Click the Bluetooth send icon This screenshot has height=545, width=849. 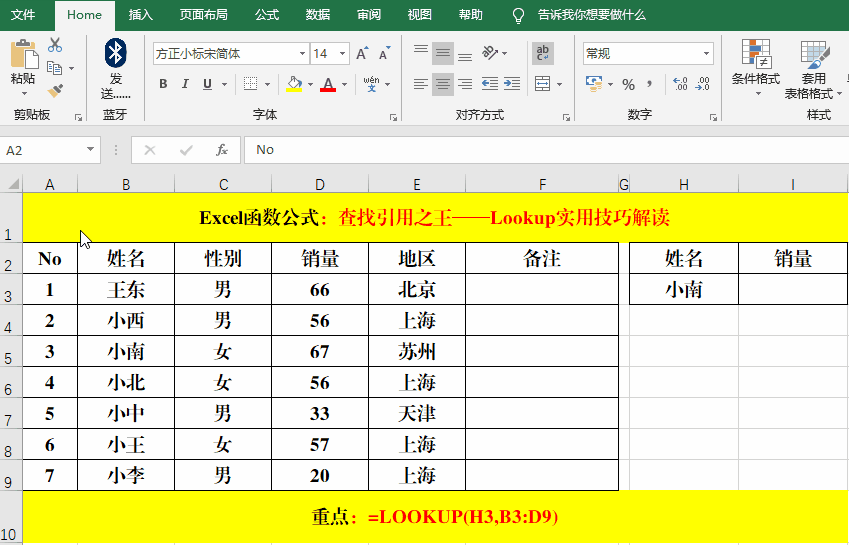coord(115,53)
